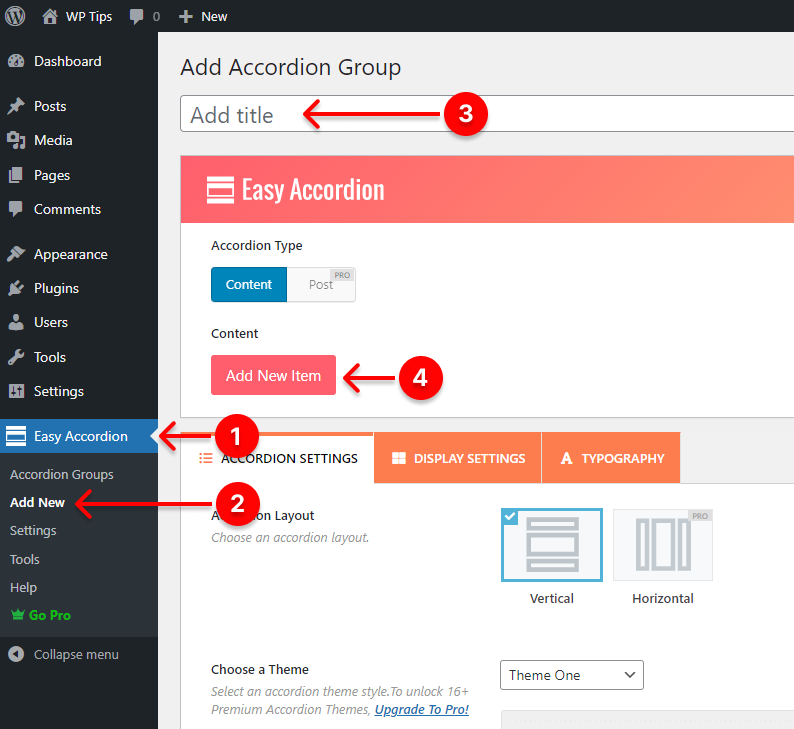Open the WP Tips home icon

click(50, 16)
